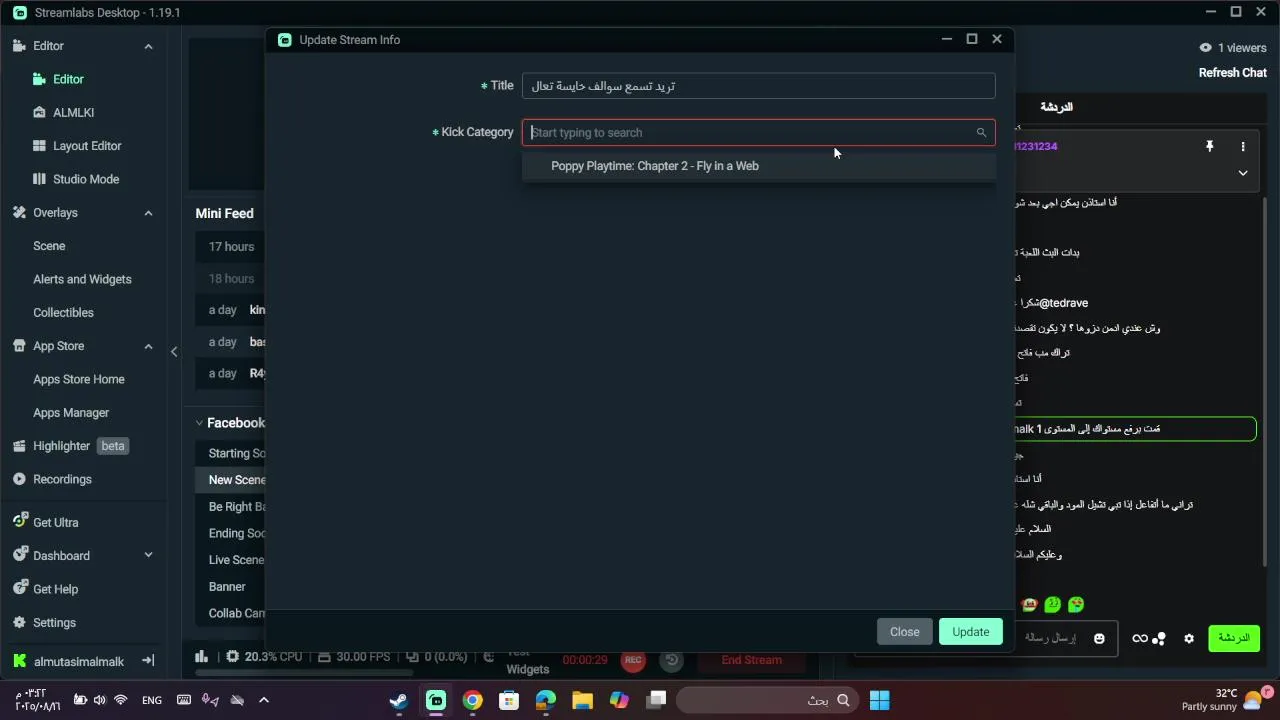
Task: Open Streamlabs Settings
Action: (x=44, y=622)
